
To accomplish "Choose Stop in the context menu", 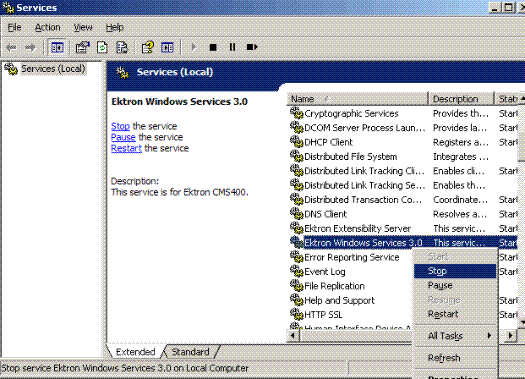I will coord(455,271).
